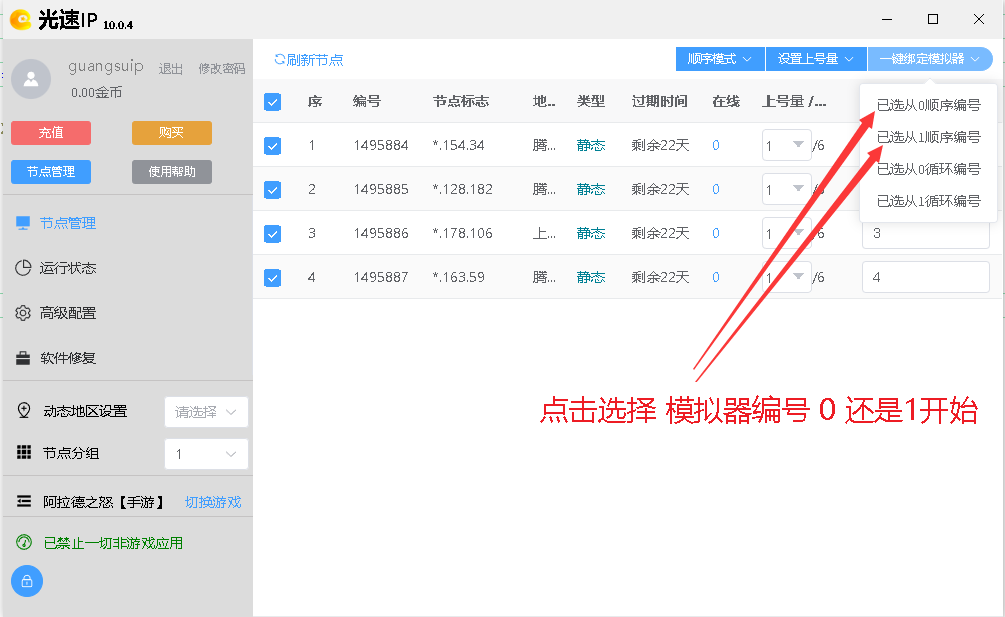Click the blue lock icon at bottom left

27,581
